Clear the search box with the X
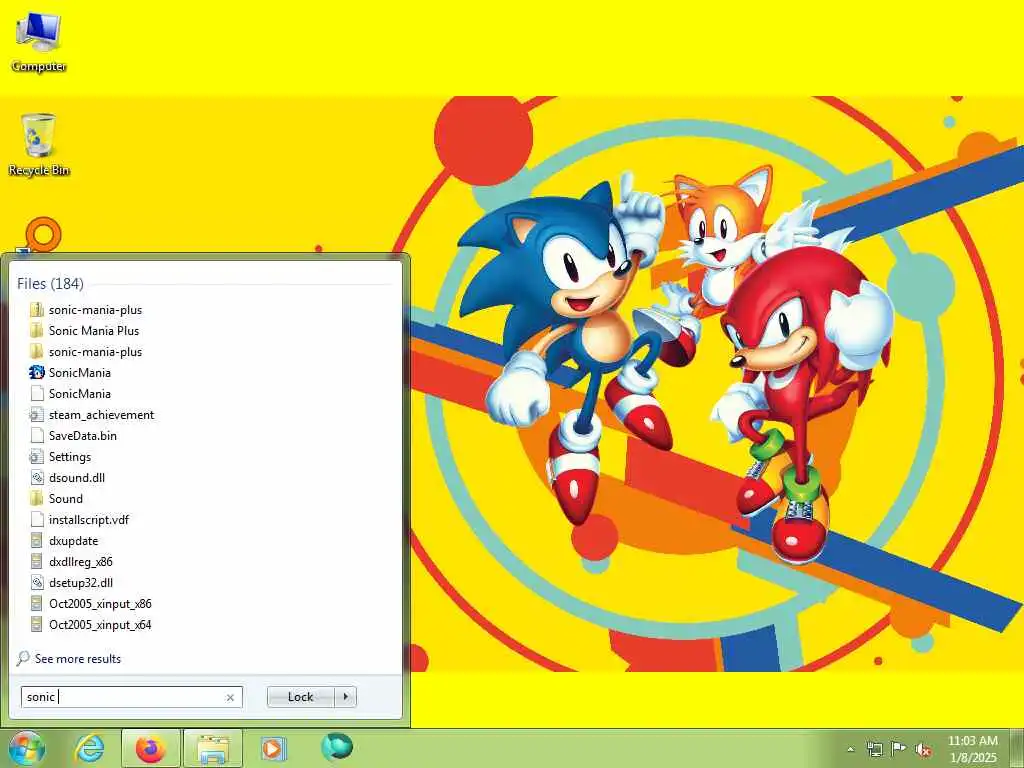 tap(230, 697)
